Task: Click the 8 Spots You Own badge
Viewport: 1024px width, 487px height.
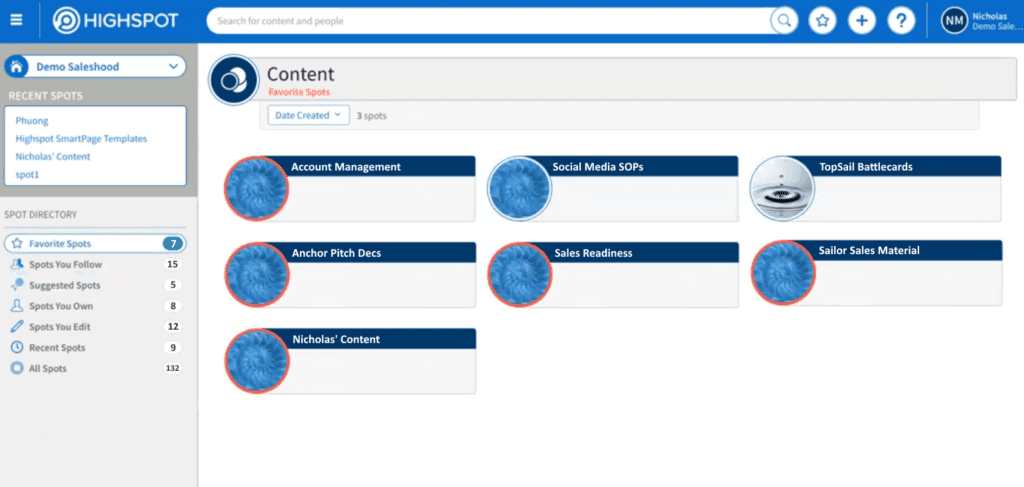Action: 172,306
